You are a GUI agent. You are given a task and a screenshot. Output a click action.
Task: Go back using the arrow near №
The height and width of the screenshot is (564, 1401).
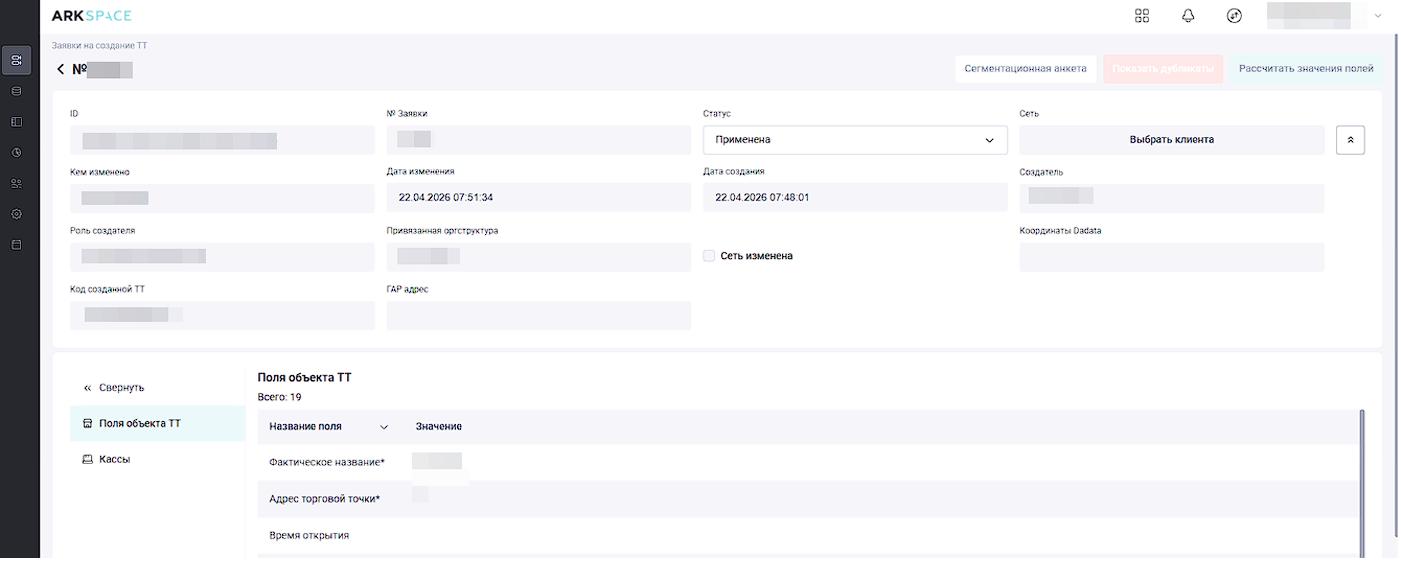(x=61, y=69)
